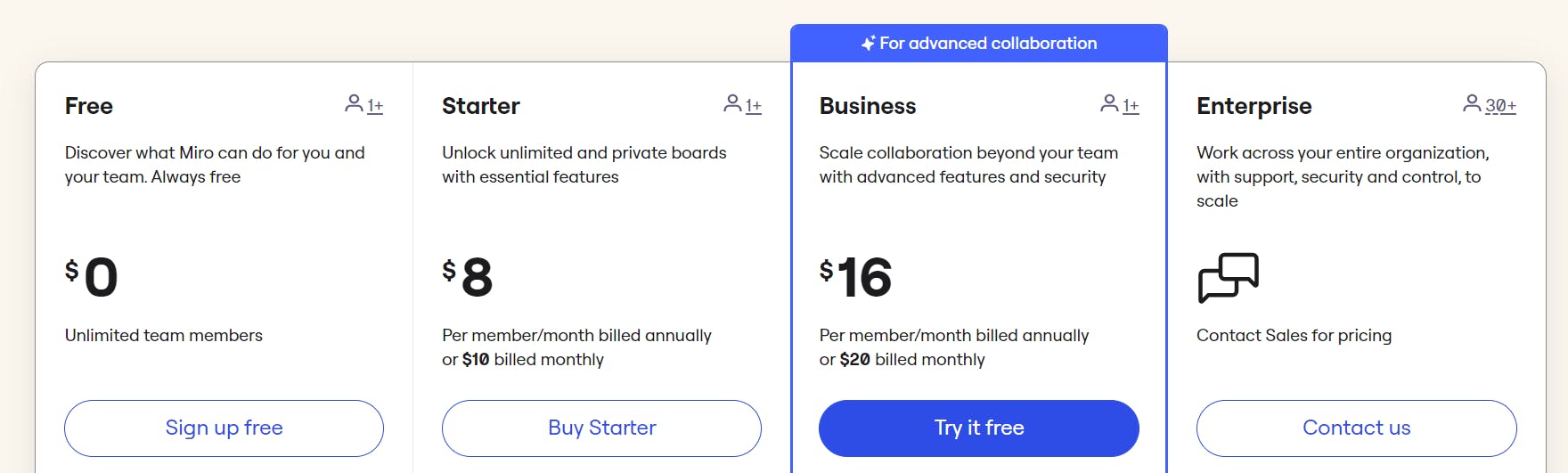Click the $0 price on the Free plan

(x=92, y=277)
